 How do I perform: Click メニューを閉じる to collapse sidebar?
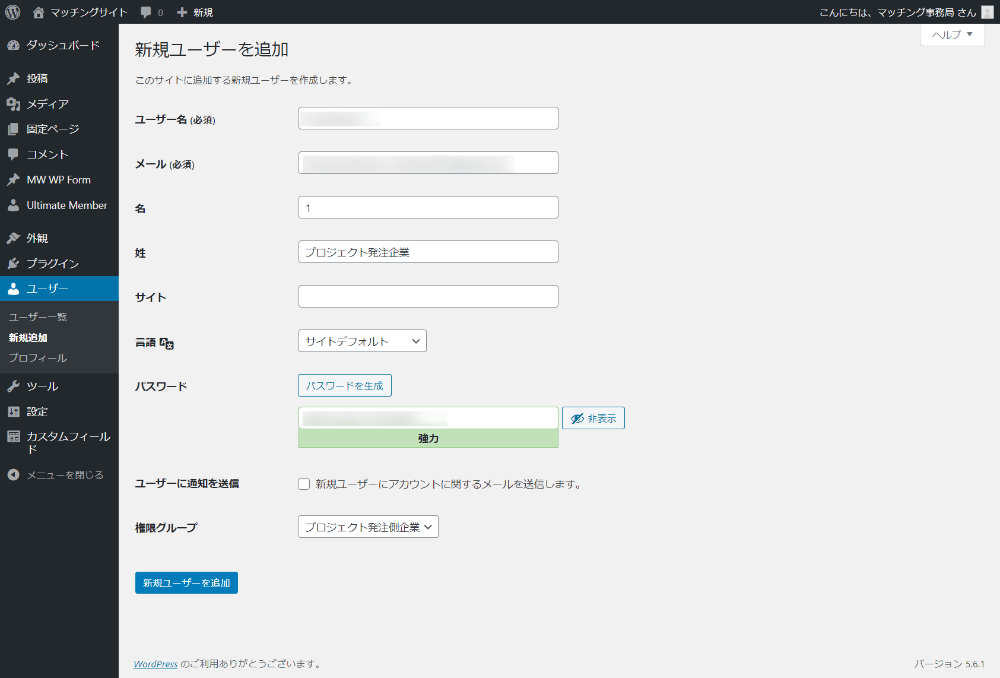(59, 475)
